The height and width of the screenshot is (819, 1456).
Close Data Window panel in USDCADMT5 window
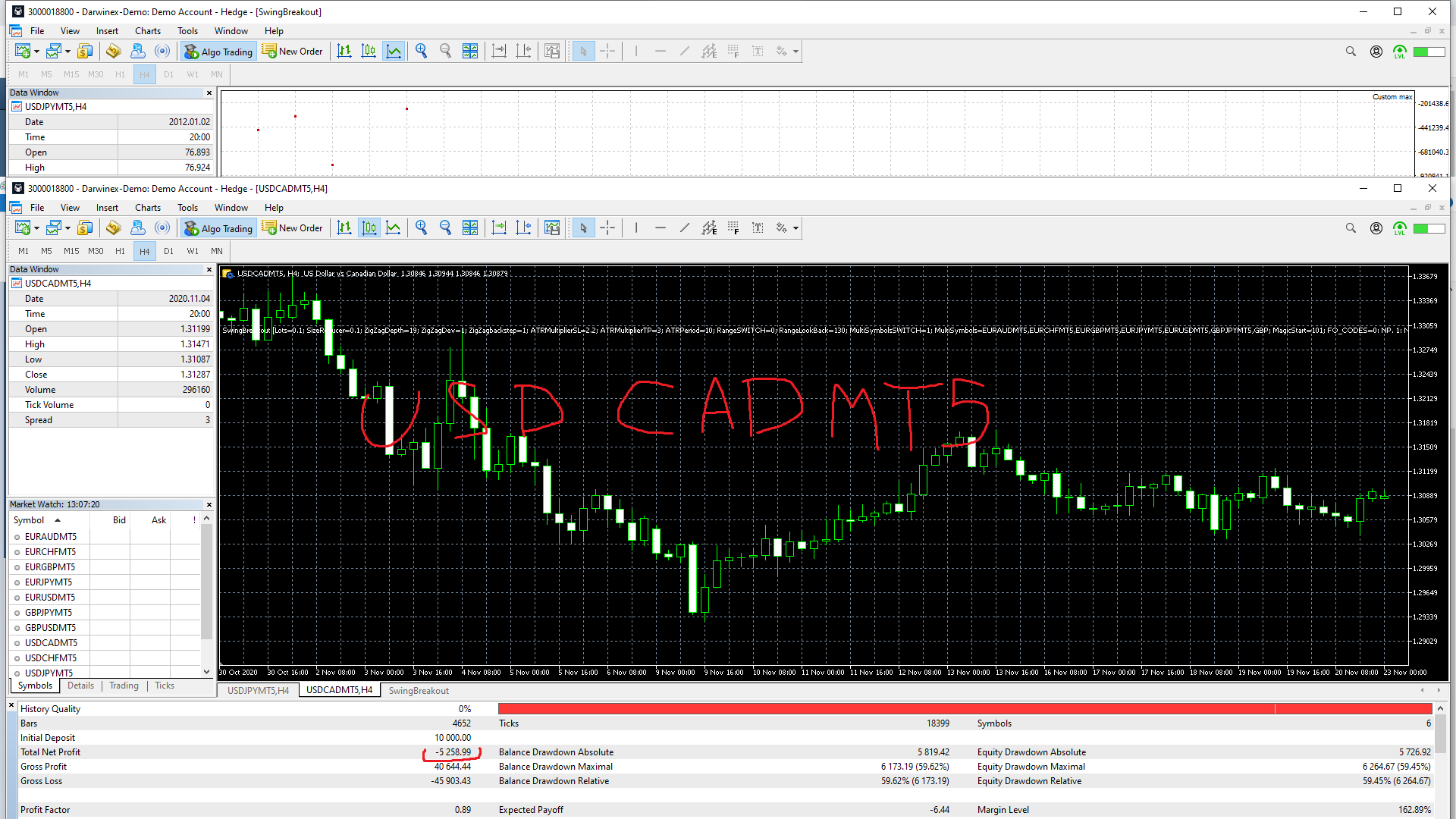(209, 269)
